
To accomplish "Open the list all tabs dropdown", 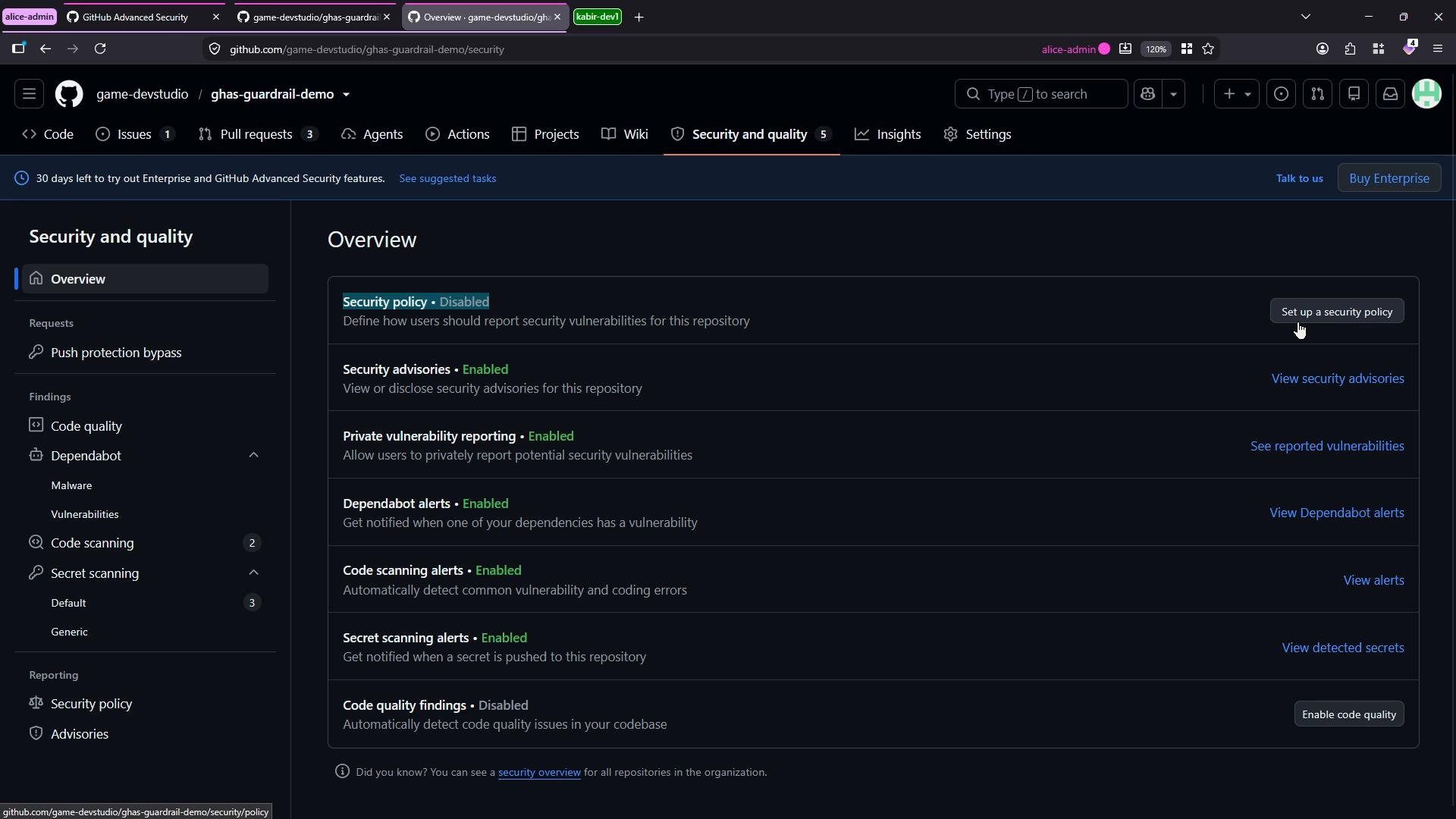I will [x=1306, y=17].
